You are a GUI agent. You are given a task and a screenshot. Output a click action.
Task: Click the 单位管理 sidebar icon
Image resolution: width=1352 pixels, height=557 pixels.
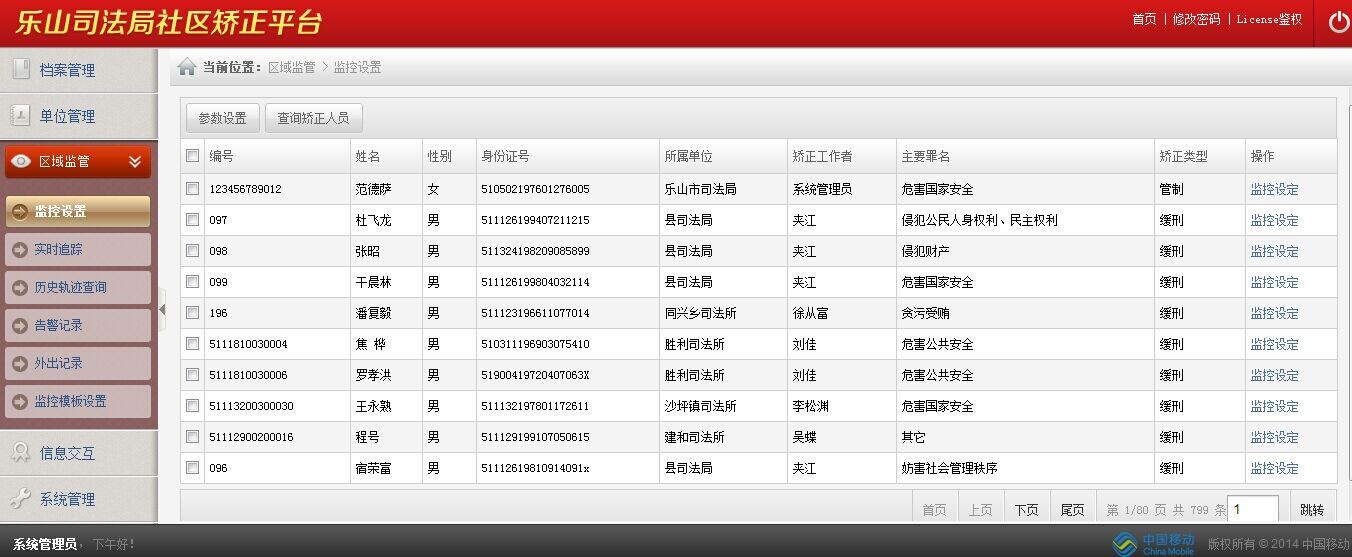[21, 115]
